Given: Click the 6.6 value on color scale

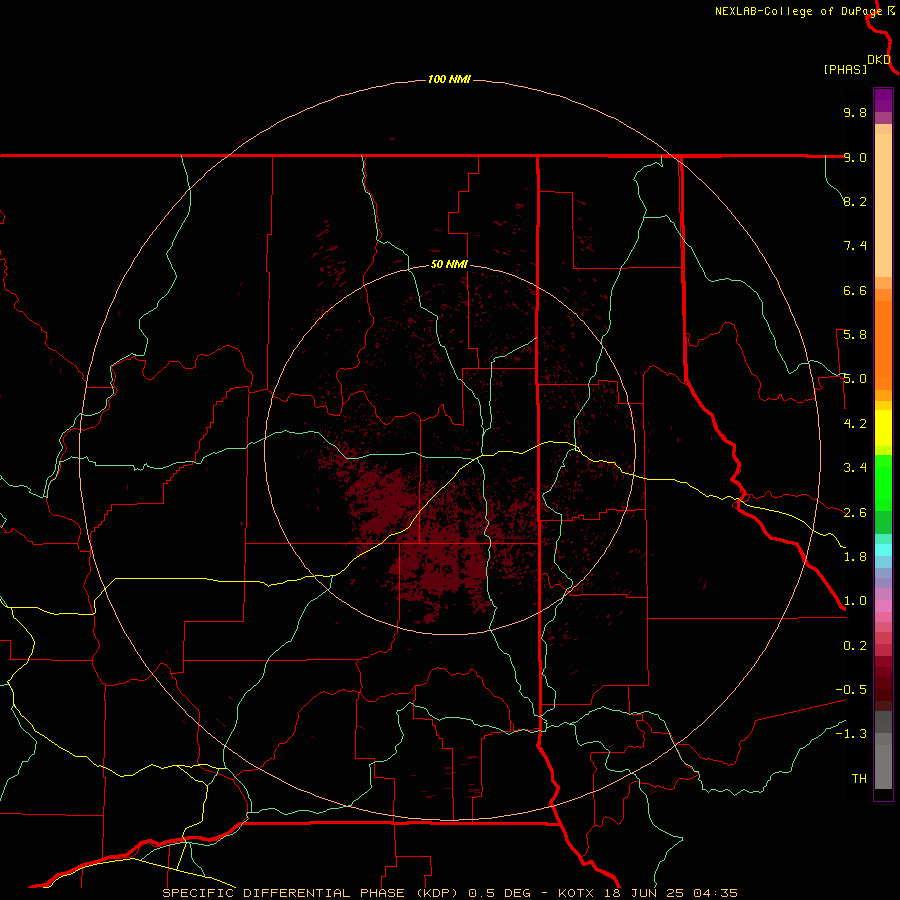Looking at the screenshot, I should pyautogui.click(x=855, y=290).
